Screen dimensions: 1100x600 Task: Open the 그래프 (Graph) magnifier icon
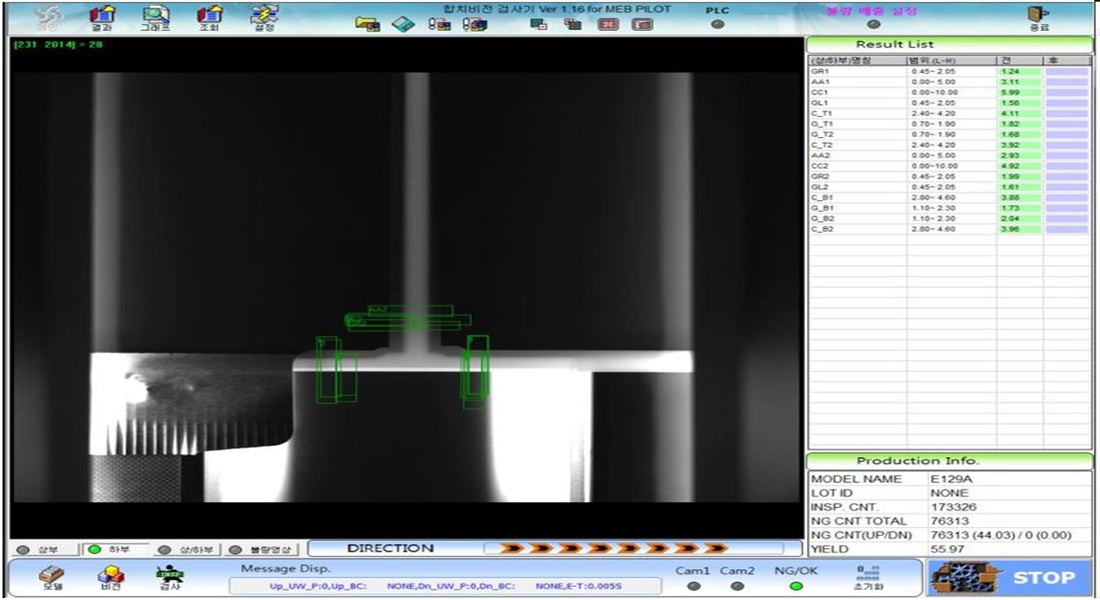pos(155,16)
